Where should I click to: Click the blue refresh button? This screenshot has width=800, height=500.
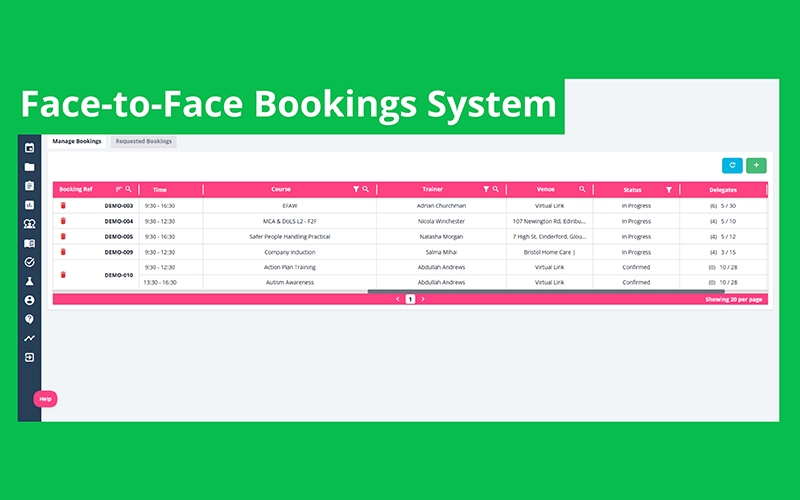pos(732,165)
